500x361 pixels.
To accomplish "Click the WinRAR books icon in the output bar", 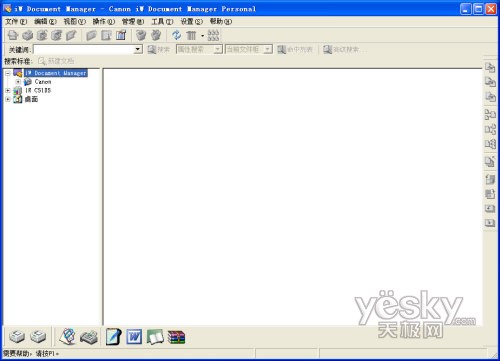I will coord(176,337).
